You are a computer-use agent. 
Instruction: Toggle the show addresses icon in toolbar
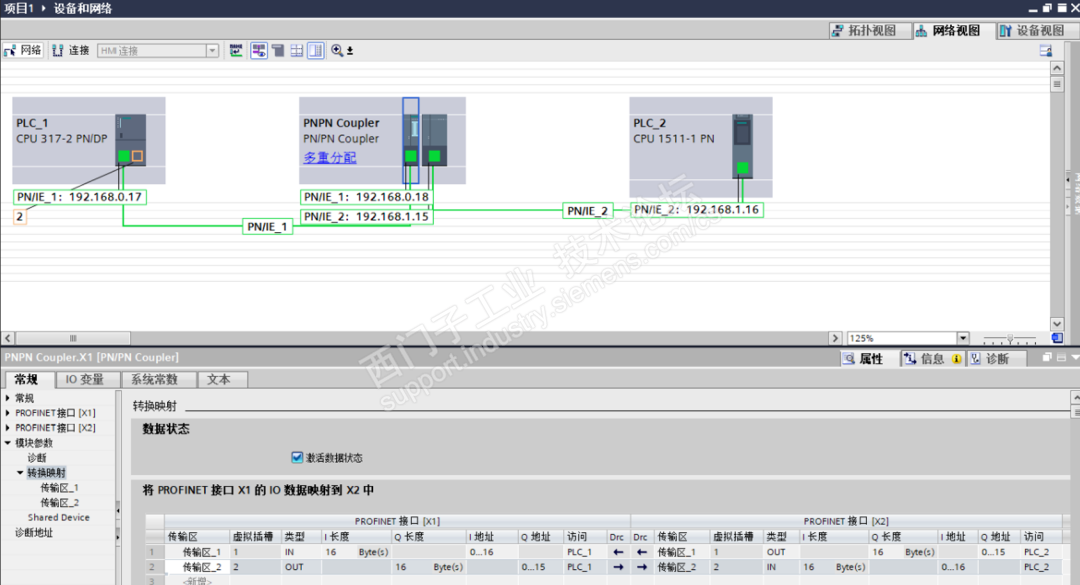pyautogui.click(x=259, y=50)
